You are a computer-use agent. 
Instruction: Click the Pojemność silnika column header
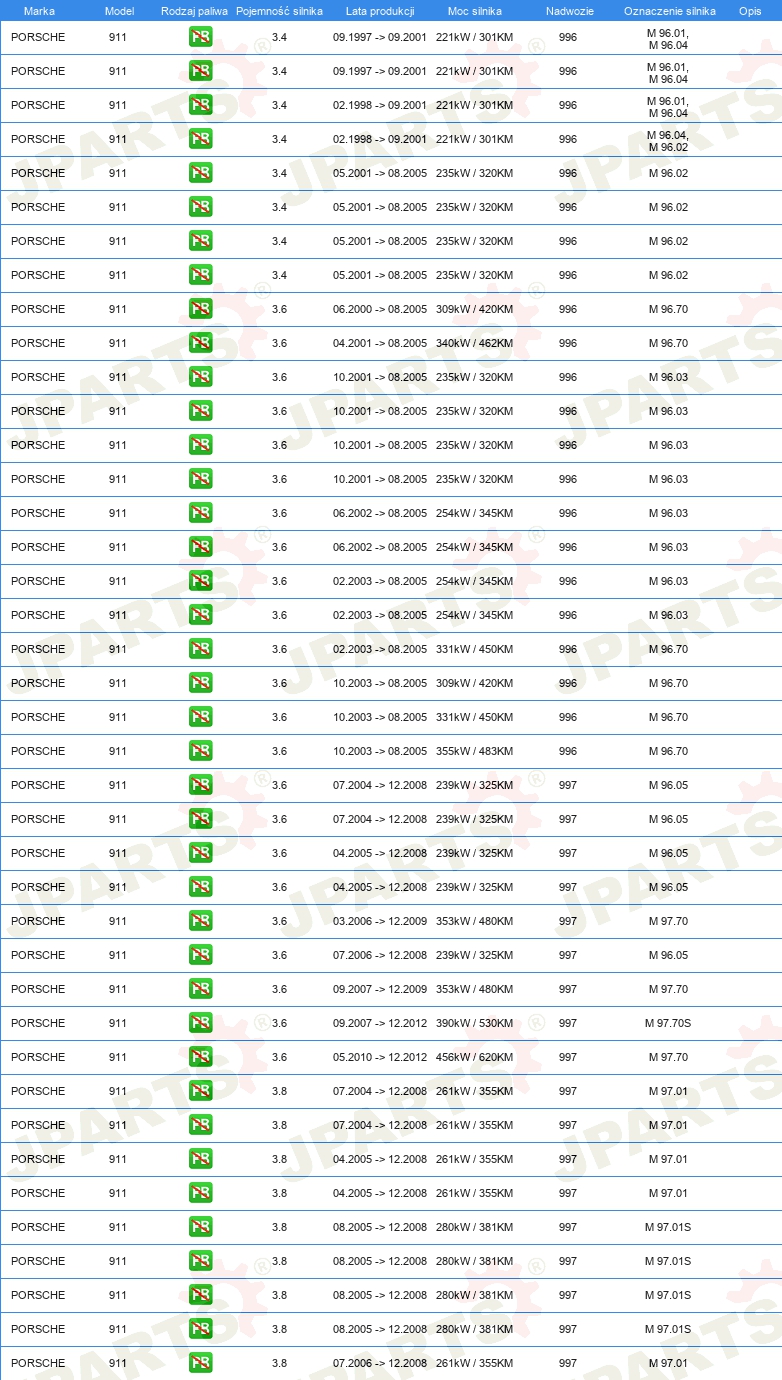[x=279, y=11]
